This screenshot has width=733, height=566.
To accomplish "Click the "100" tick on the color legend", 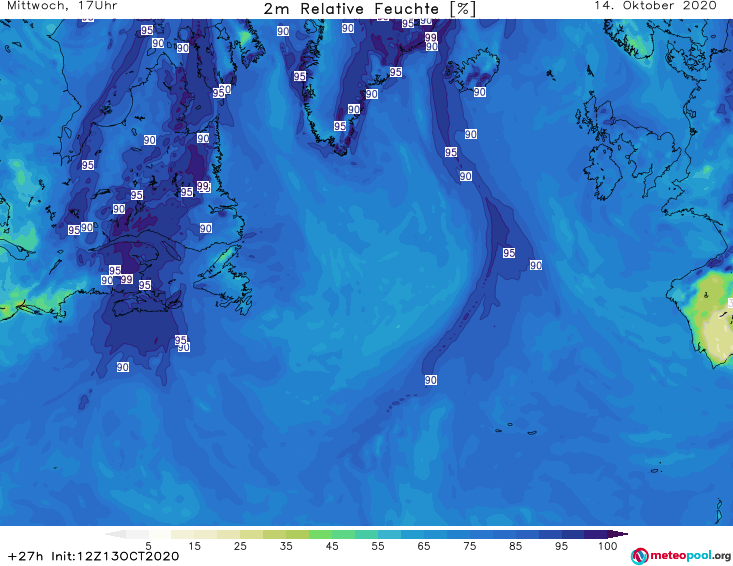I will pyautogui.click(x=607, y=546).
